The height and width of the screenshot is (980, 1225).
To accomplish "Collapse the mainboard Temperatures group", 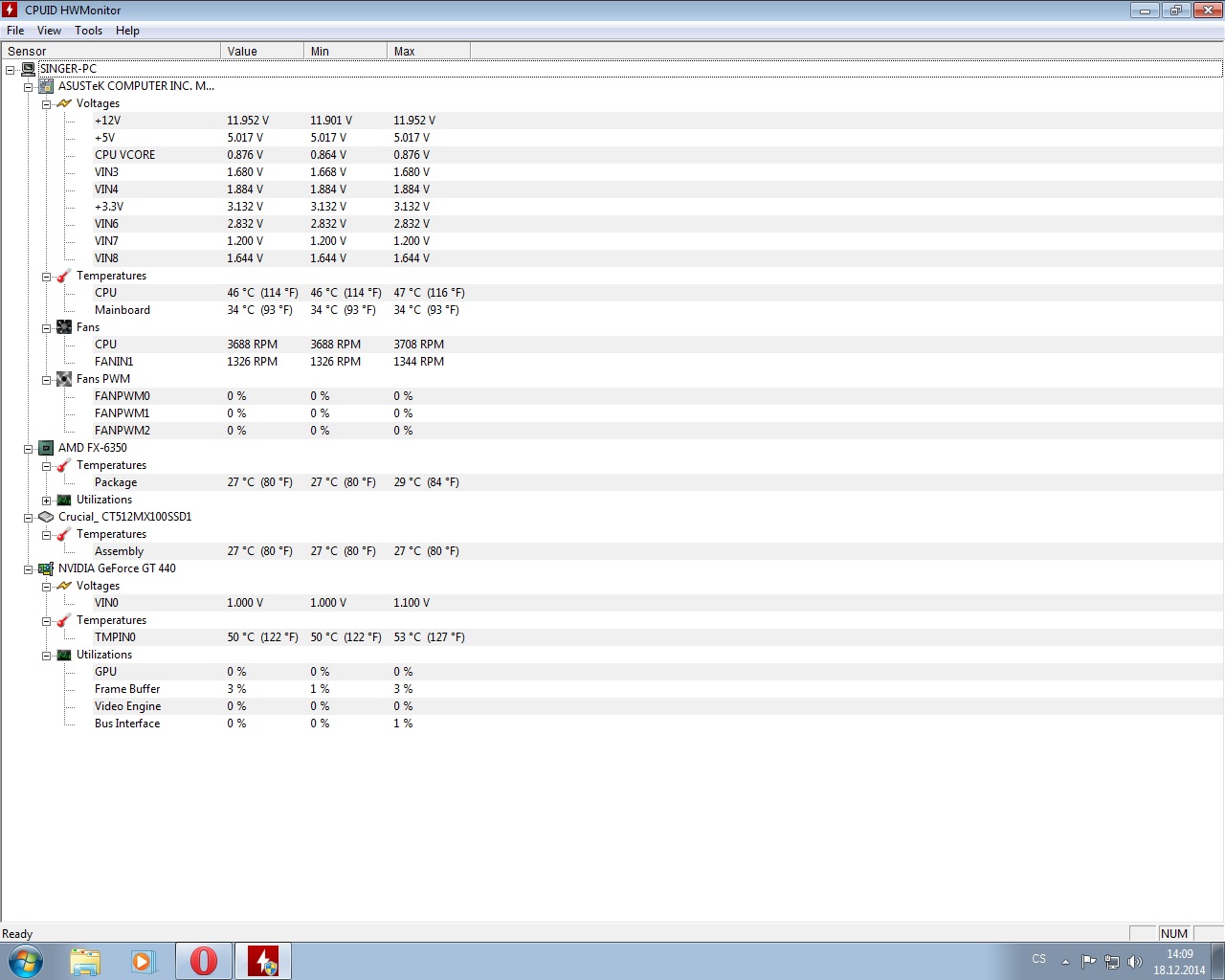I will click(x=46, y=277).
